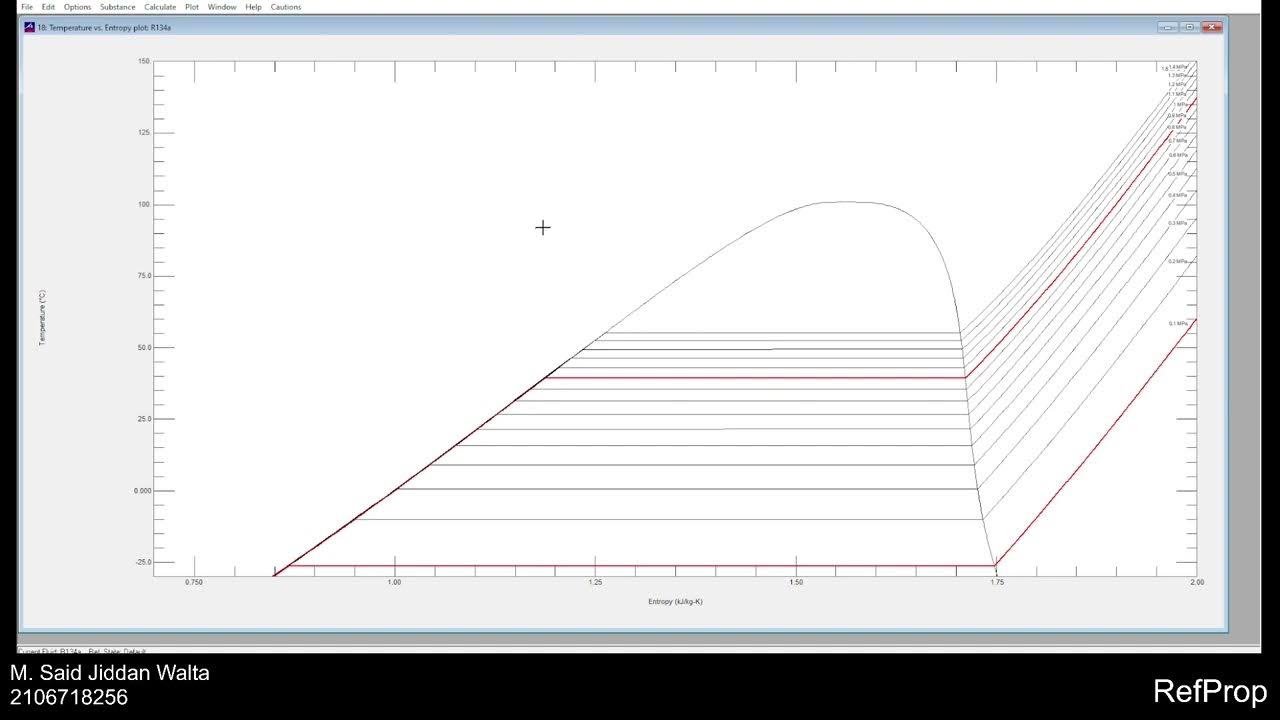Click the 1.25 entropy axis tick label

click(595, 582)
